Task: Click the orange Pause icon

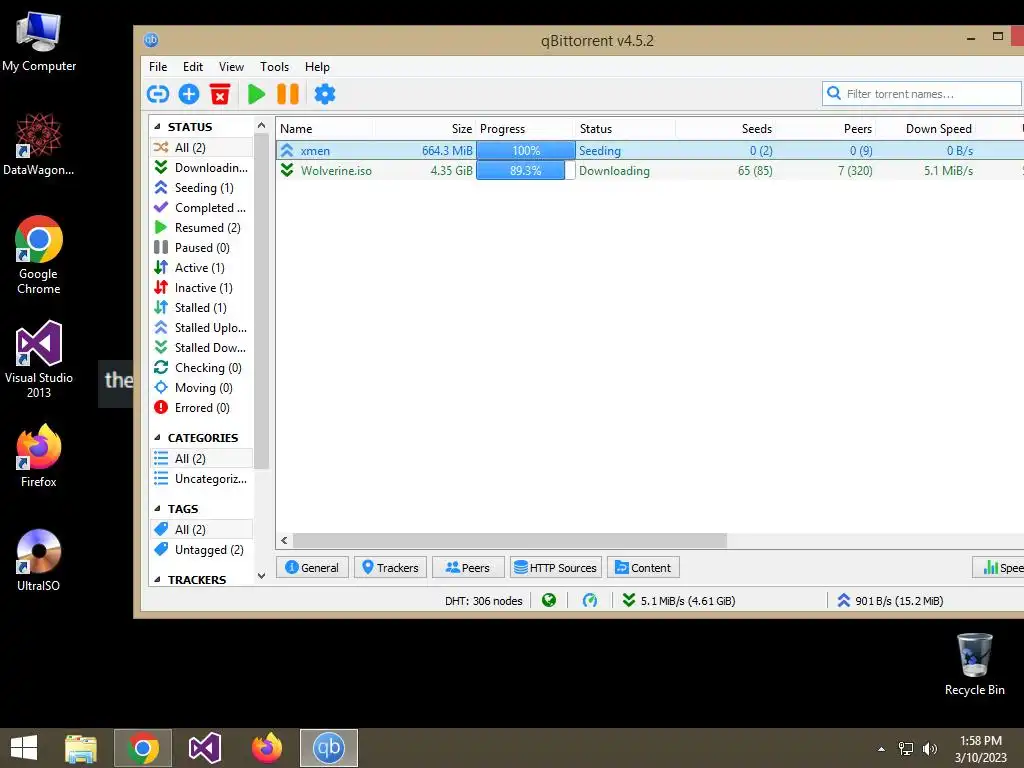Action: [x=288, y=94]
